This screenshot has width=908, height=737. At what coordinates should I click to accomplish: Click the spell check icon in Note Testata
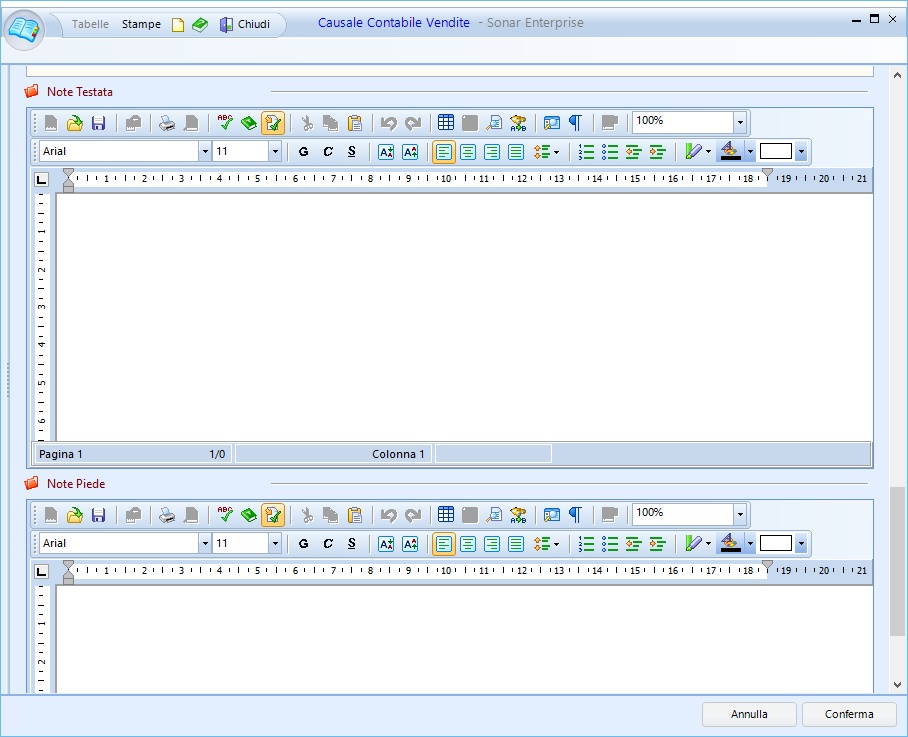[225, 123]
